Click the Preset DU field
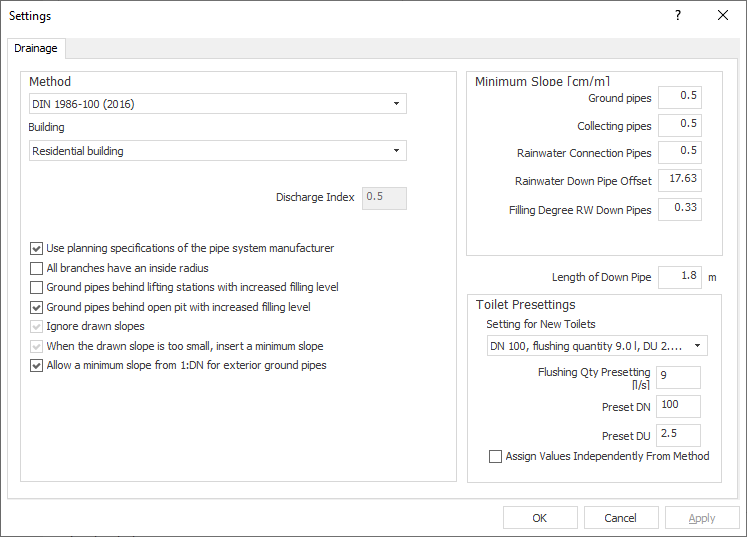The width and height of the screenshot is (747, 537). 678,435
